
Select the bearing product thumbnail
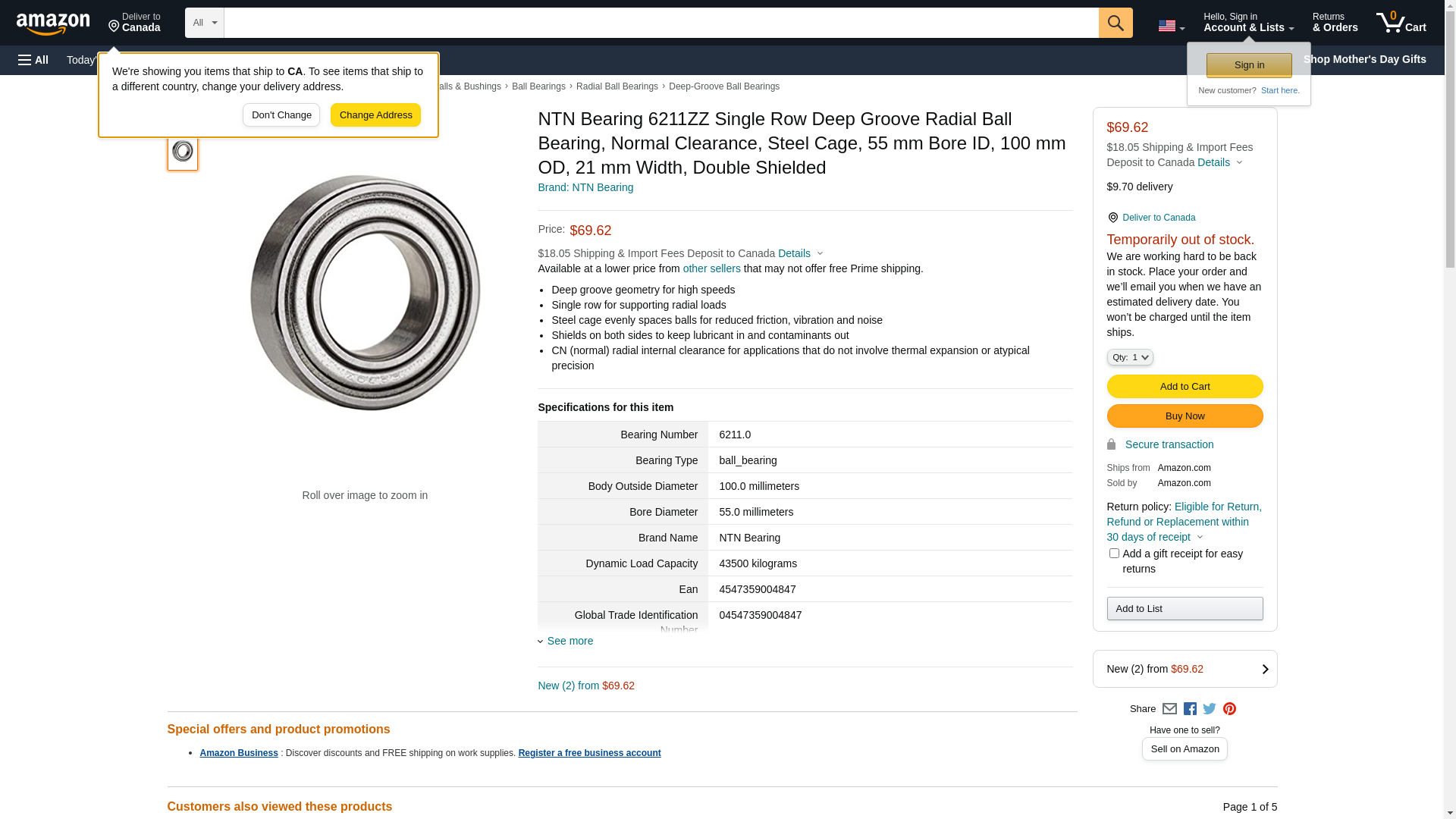(183, 152)
